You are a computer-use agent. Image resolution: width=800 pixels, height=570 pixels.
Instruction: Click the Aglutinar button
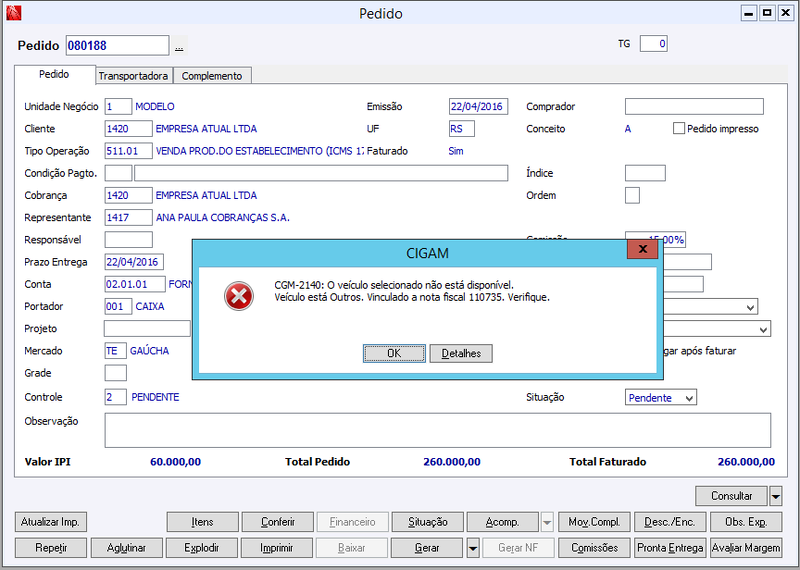[x=127, y=548]
